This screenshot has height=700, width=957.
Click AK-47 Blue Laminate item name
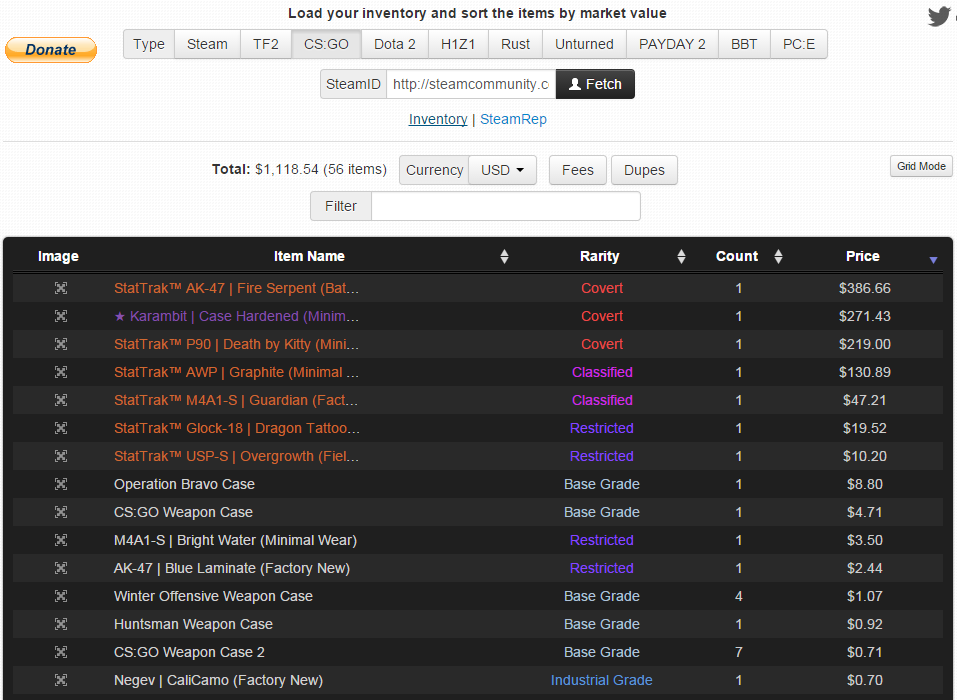(x=232, y=569)
